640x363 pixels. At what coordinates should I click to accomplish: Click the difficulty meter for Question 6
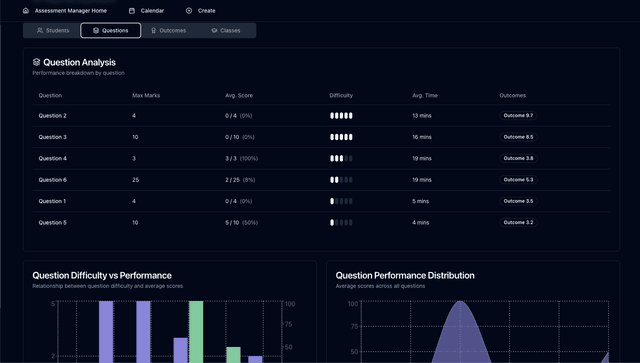tap(341, 180)
